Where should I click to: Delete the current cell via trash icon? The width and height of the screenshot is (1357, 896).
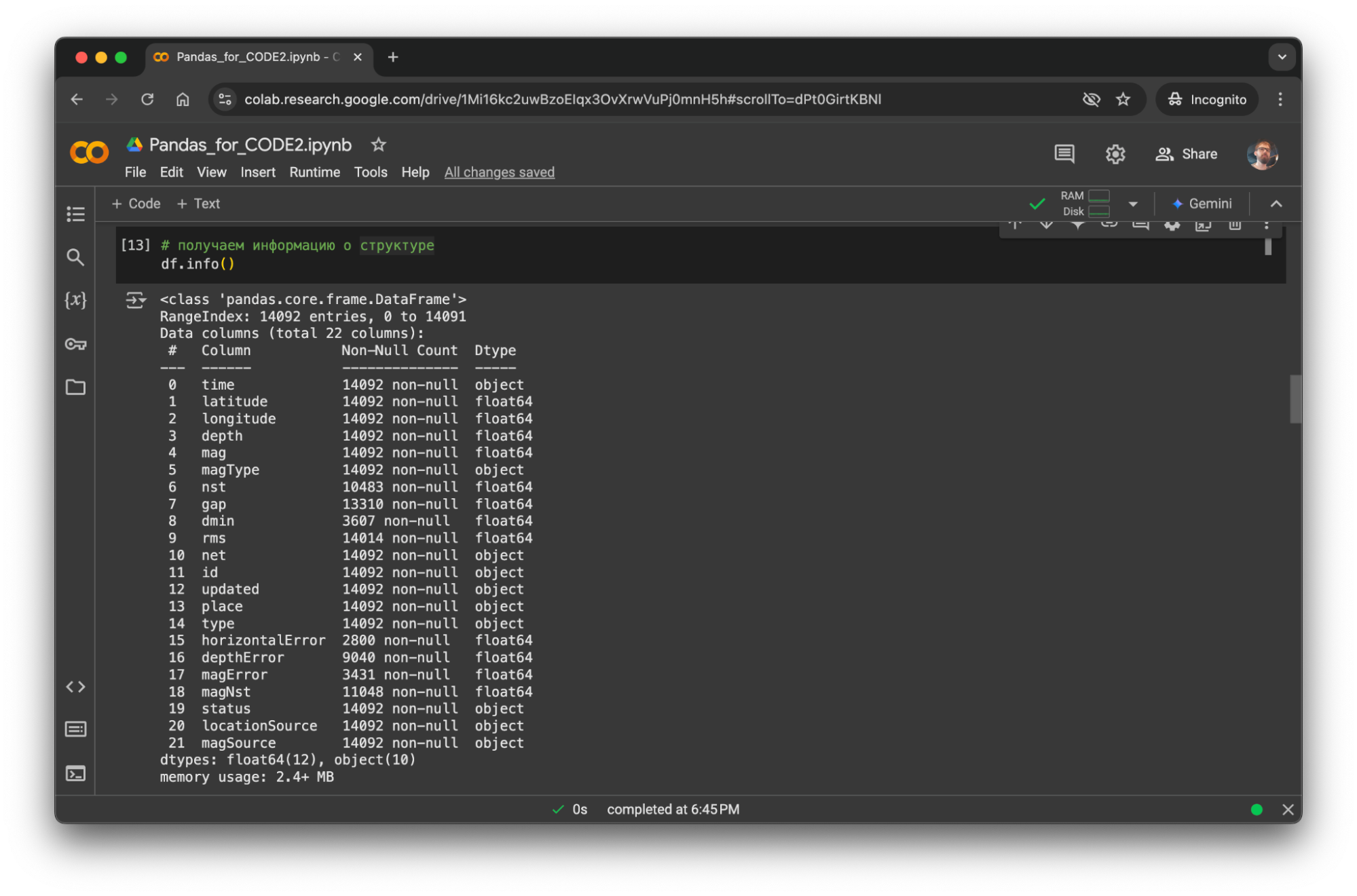[1234, 226]
